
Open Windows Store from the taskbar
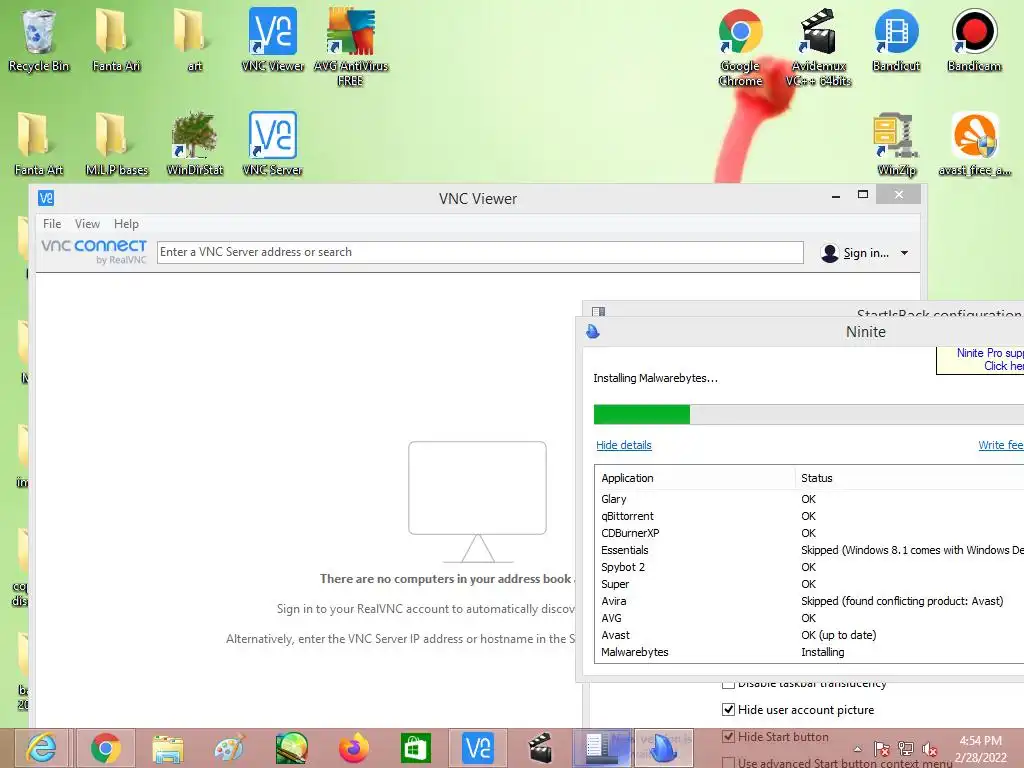[x=415, y=748]
